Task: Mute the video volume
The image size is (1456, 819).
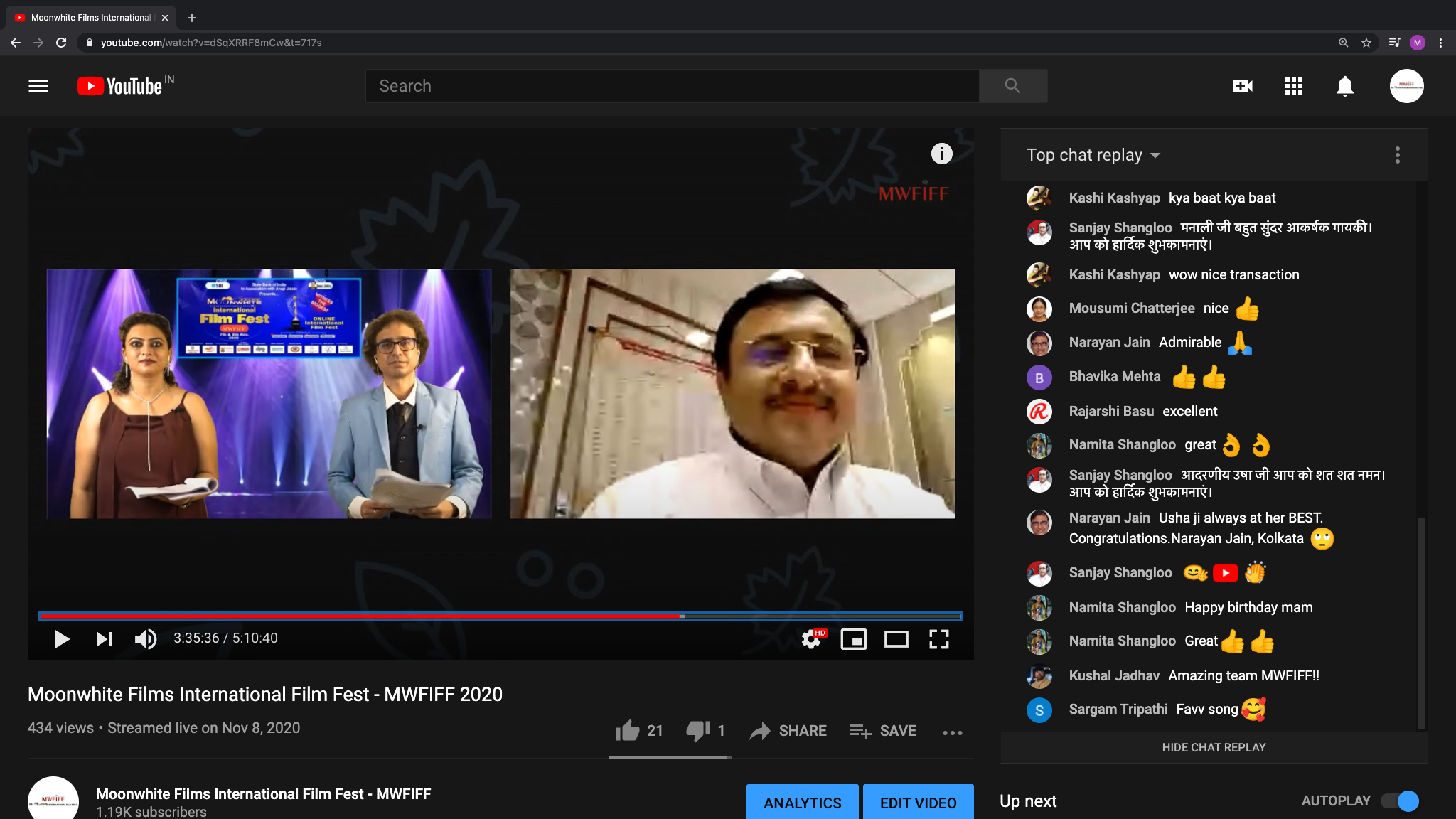Action: pos(146,638)
